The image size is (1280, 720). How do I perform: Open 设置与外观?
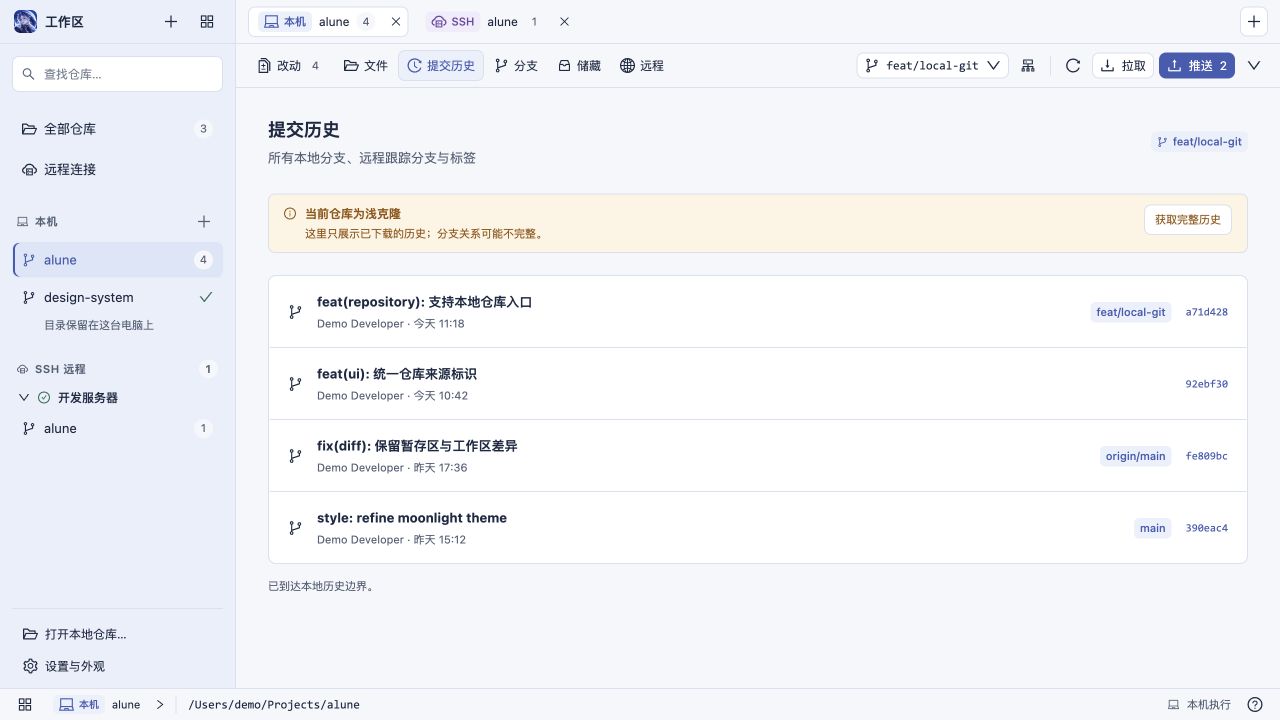(x=117, y=666)
